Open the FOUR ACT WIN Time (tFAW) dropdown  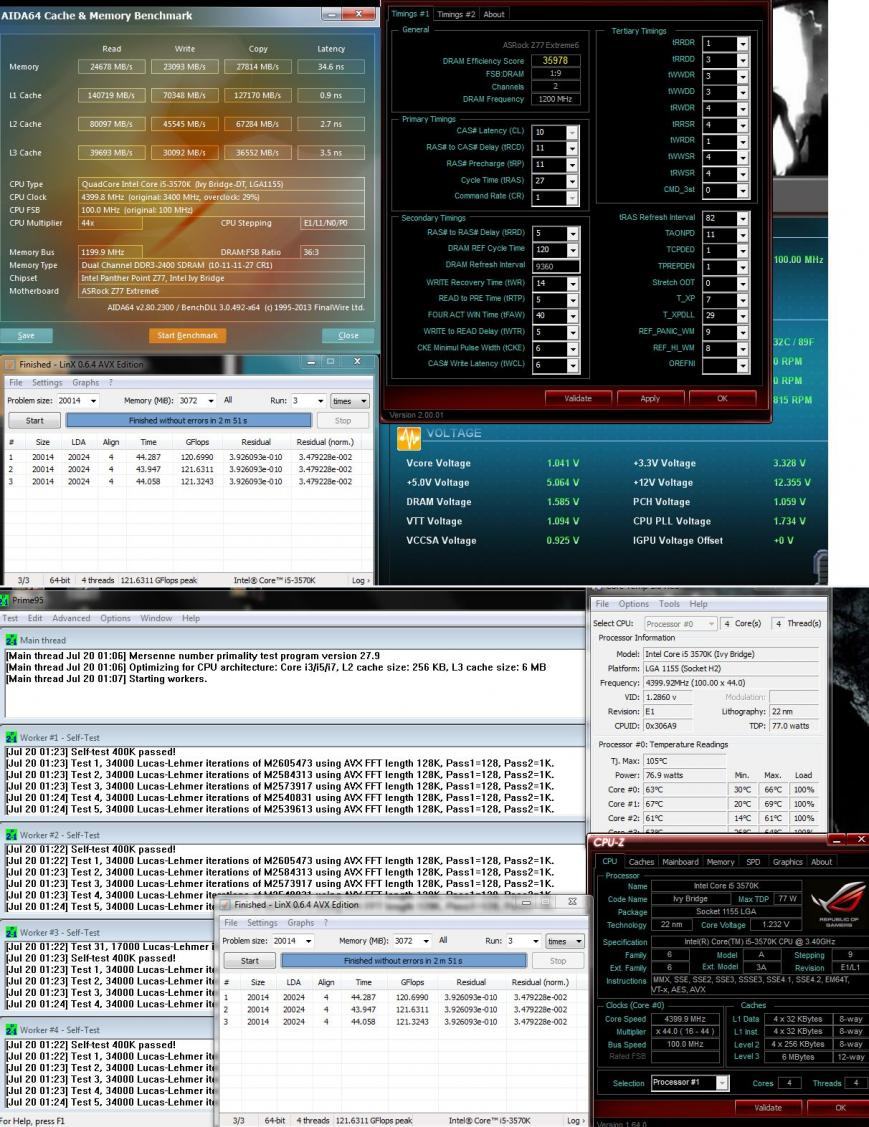[573, 316]
